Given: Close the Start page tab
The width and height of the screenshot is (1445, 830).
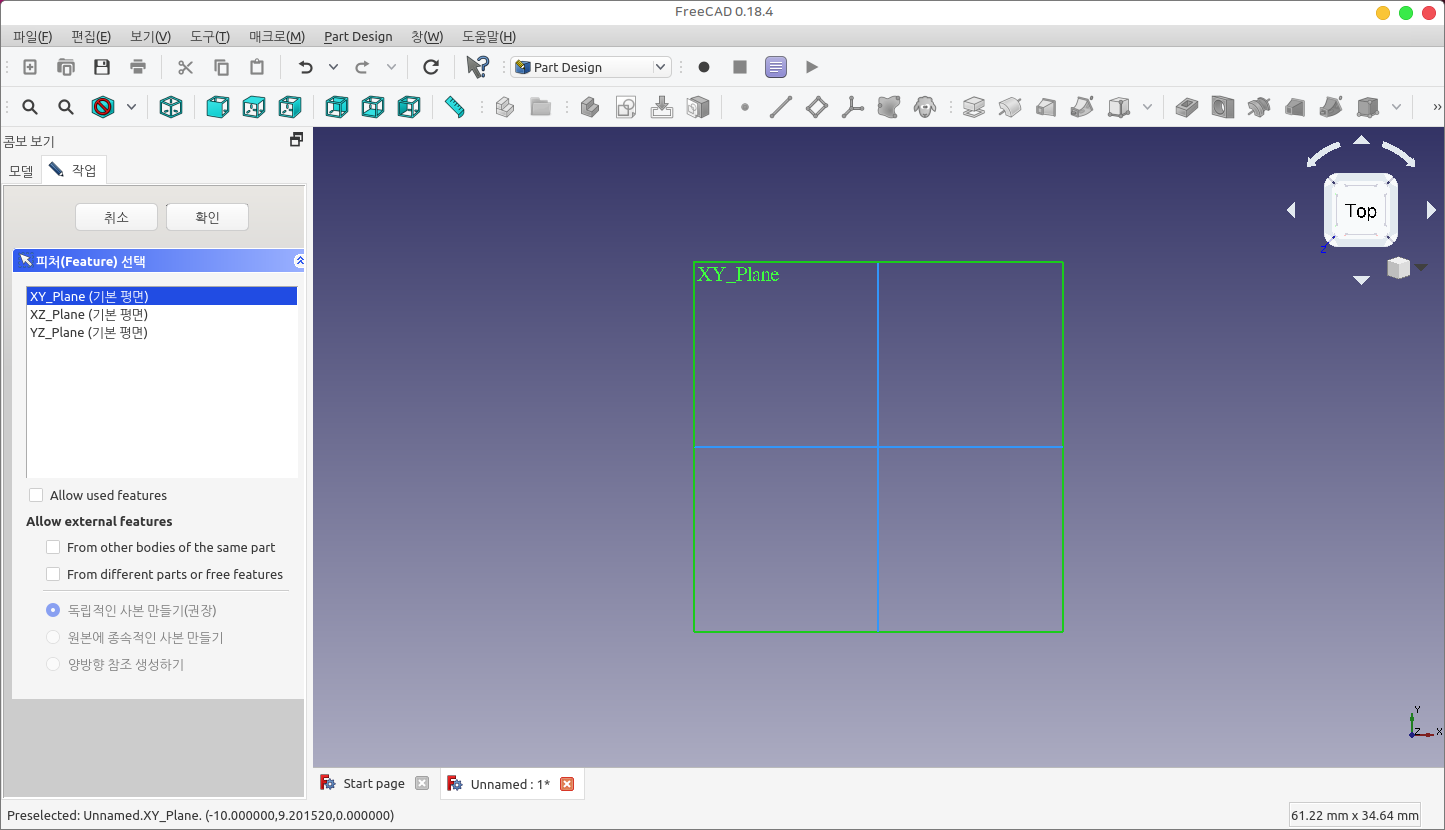Looking at the screenshot, I should [x=422, y=784].
